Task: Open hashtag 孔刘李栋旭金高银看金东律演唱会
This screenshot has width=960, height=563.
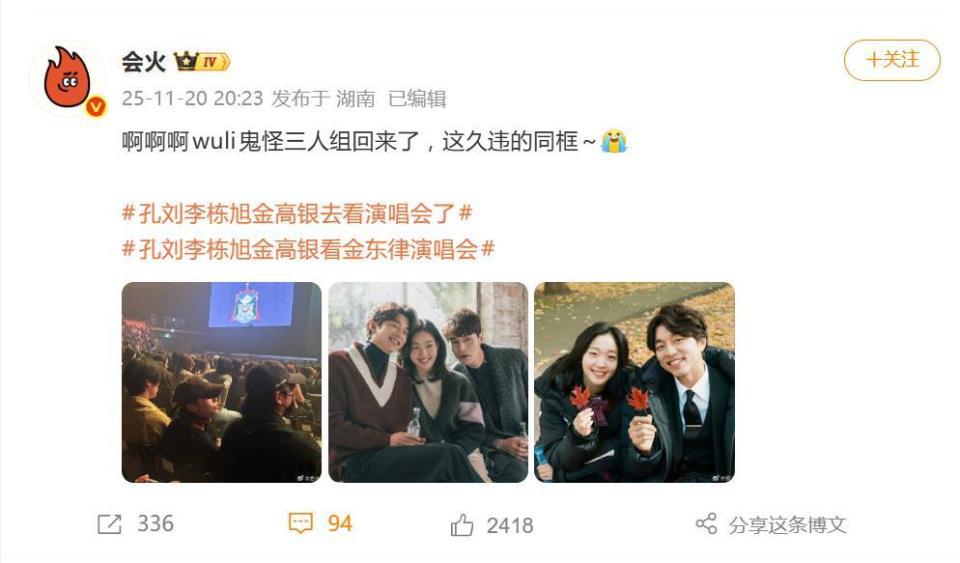Action: pos(308,249)
